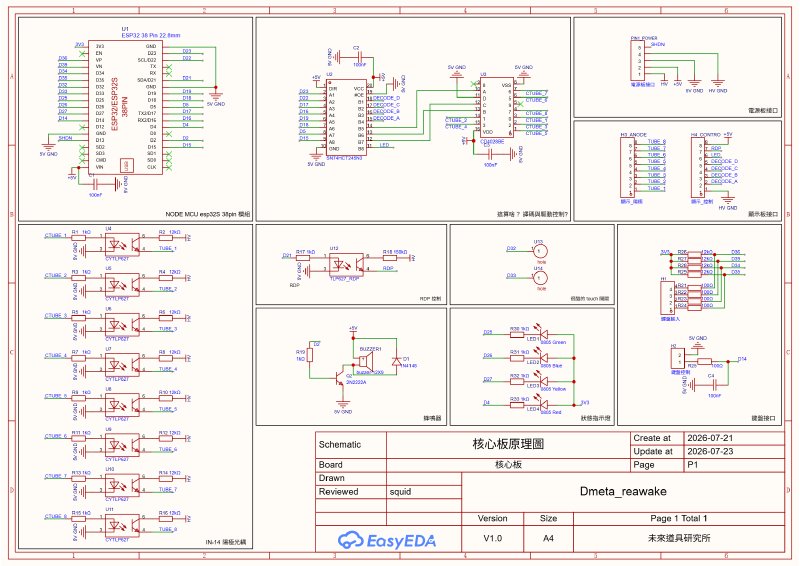Select the TLP627_RDP optocoupler U12
This screenshot has height=566, width=800.
(x=346, y=264)
